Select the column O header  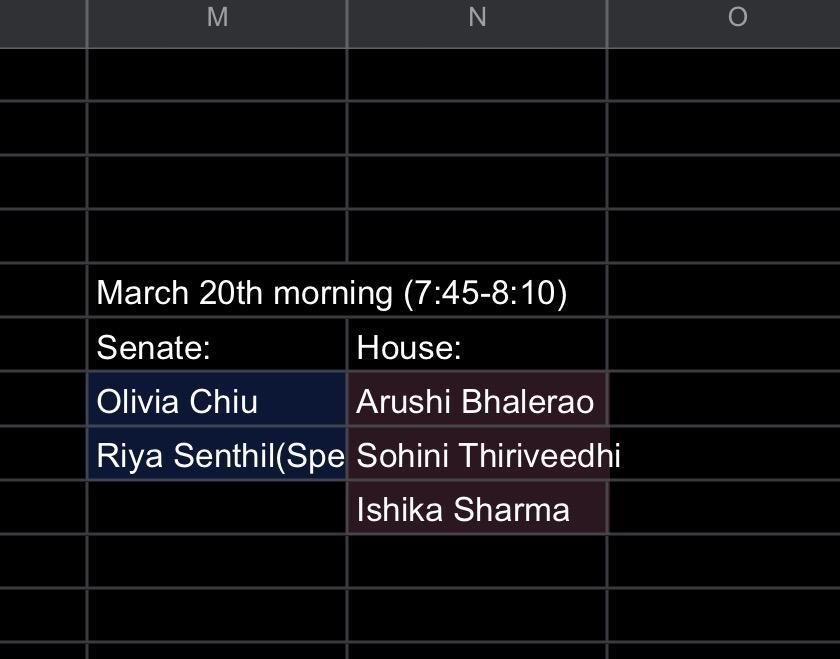pos(737,17)
